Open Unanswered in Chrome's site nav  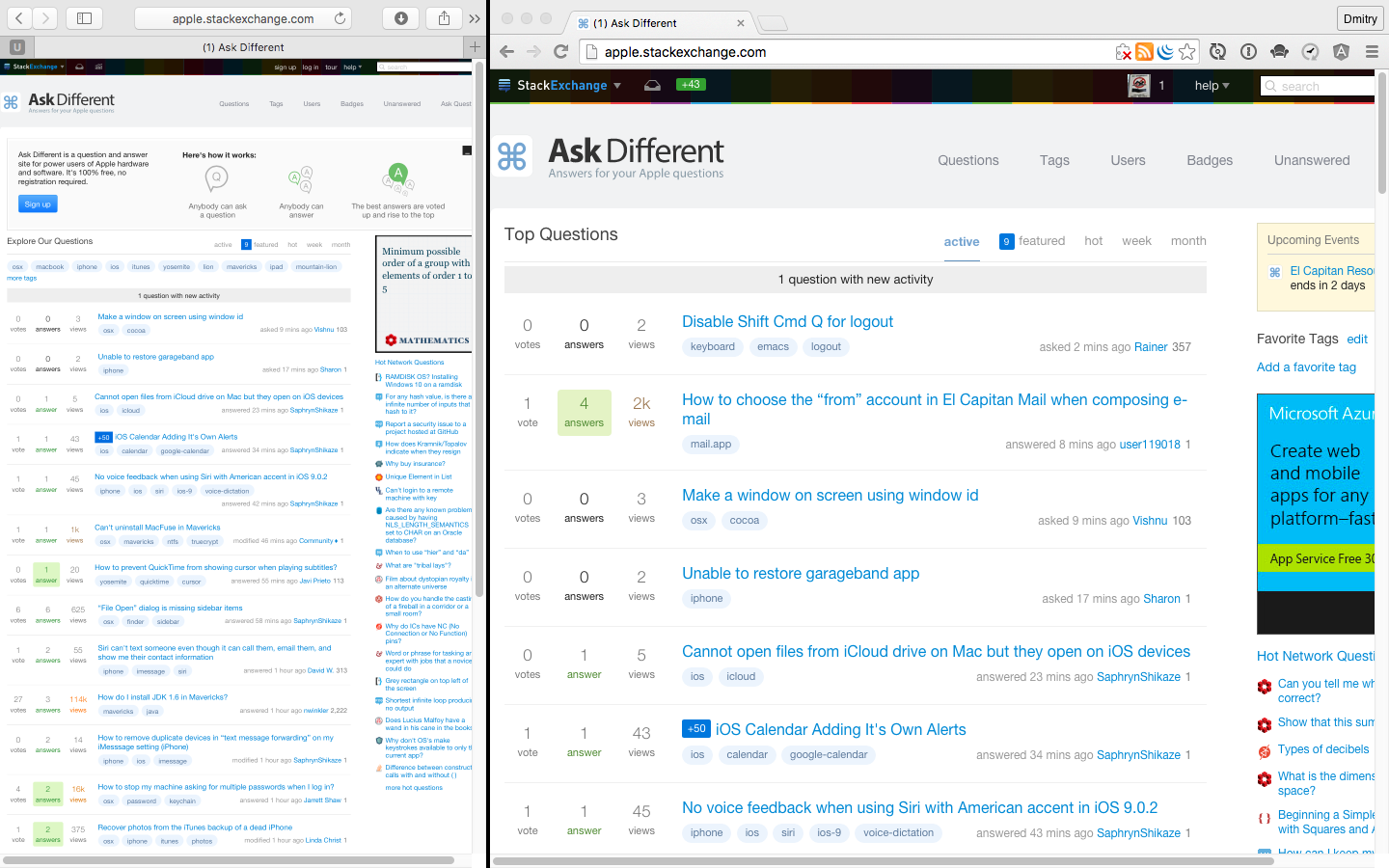1312,160
